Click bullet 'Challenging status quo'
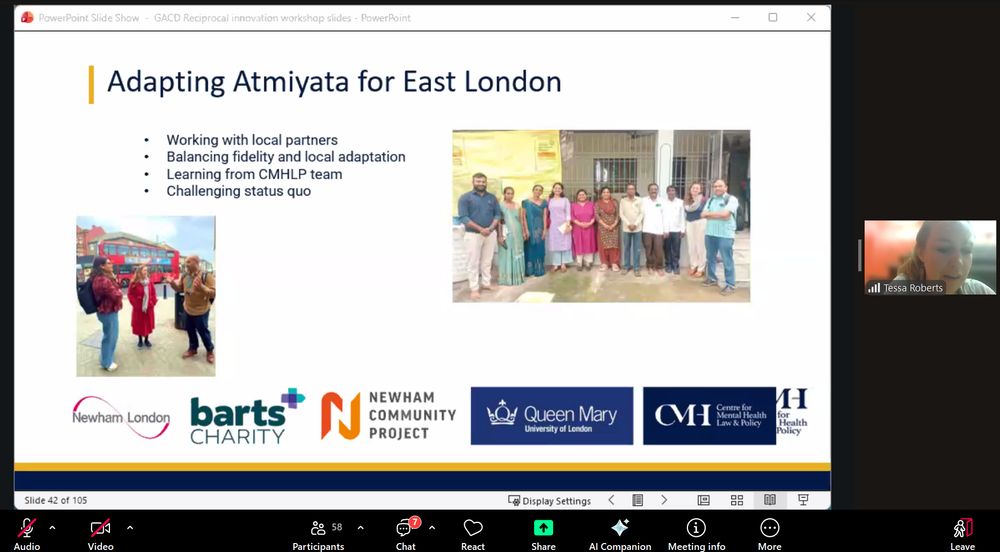Viewport: 1000px width, 552px height. 239,191
